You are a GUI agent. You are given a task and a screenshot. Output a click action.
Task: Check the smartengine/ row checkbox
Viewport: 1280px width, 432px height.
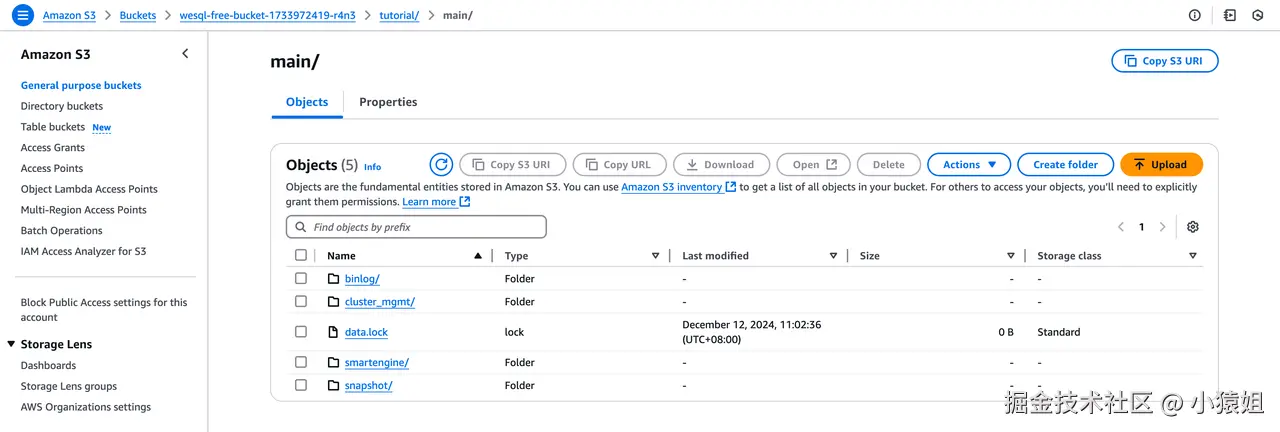pos(301,362)
